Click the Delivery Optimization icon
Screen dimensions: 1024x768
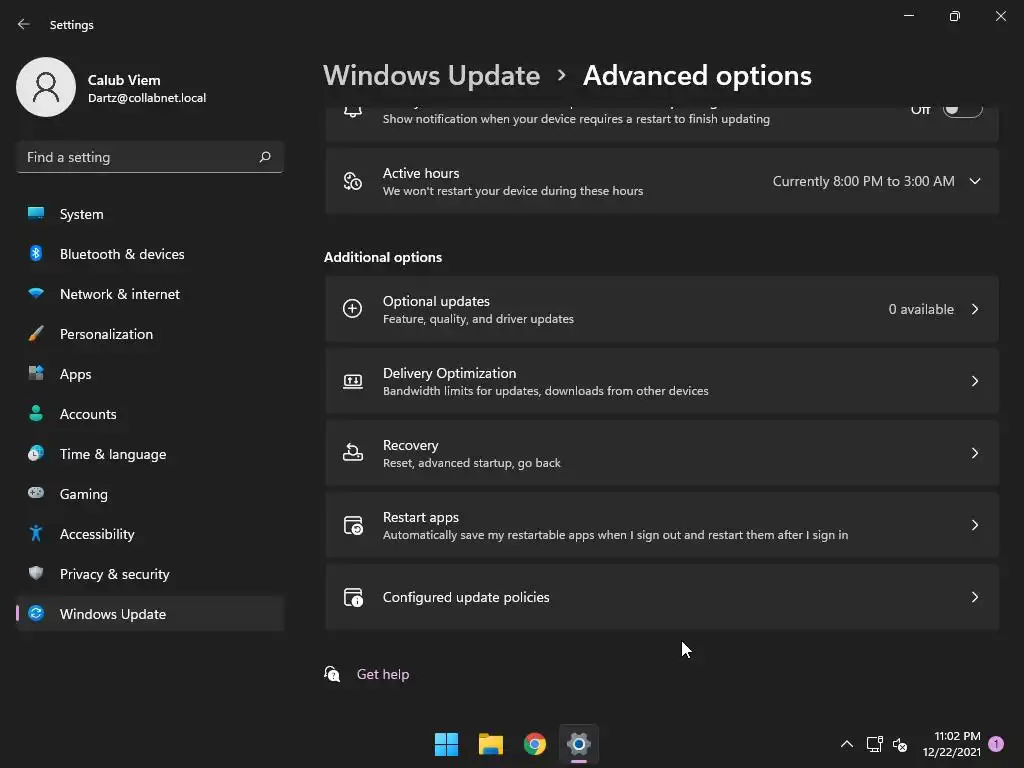pos(353,381)
